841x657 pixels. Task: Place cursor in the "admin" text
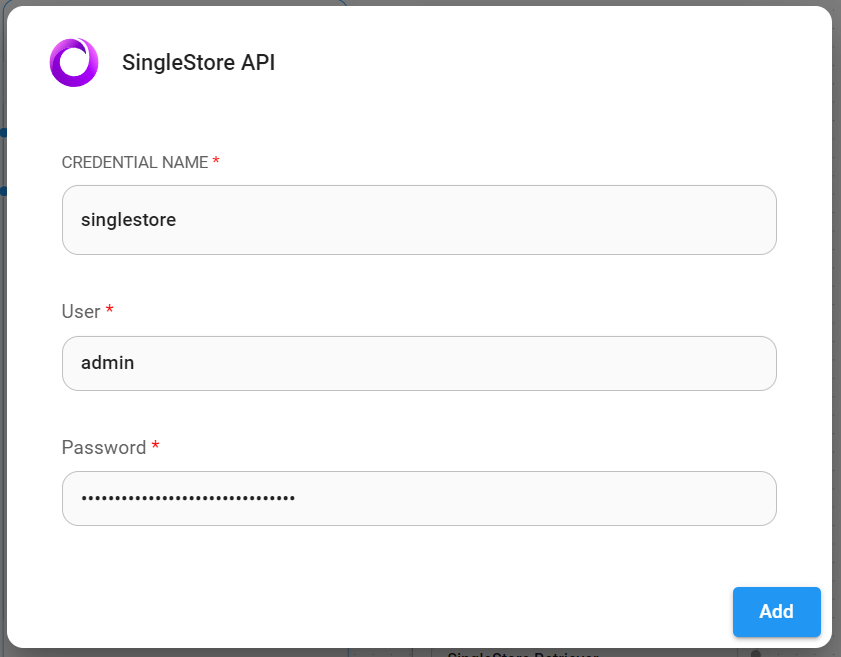pyautogui.click(x=108, y=364)
